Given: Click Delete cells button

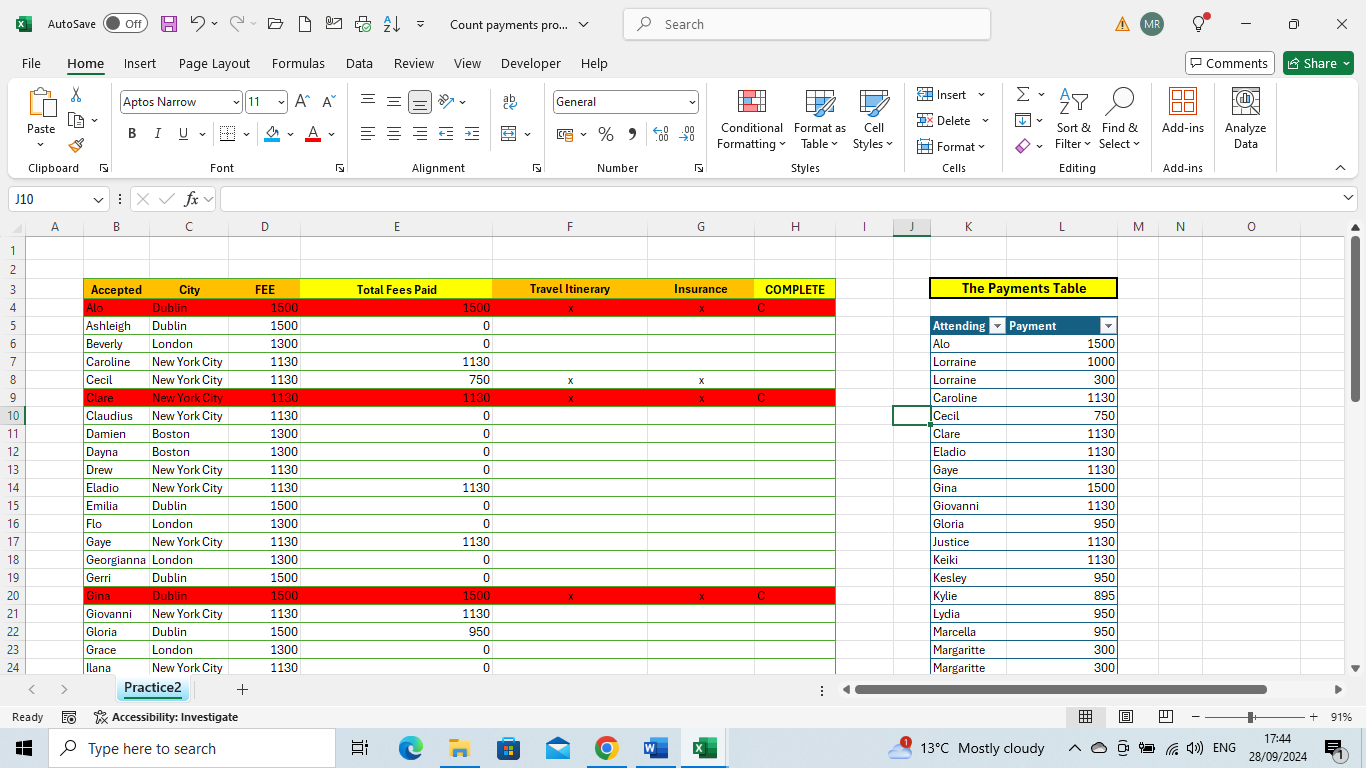Looking at the screenshot, I should [x=944, y=120].
